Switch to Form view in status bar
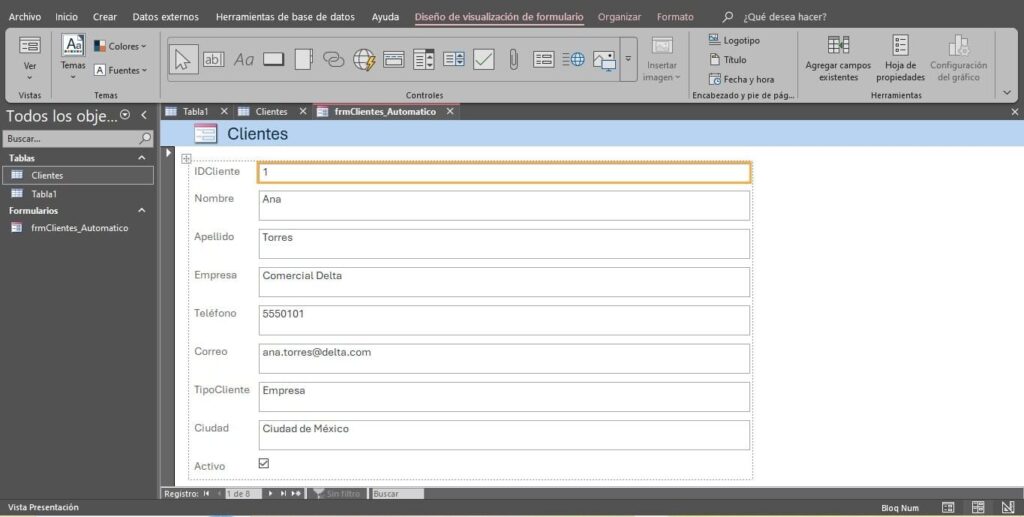 [x=948, y=507]
